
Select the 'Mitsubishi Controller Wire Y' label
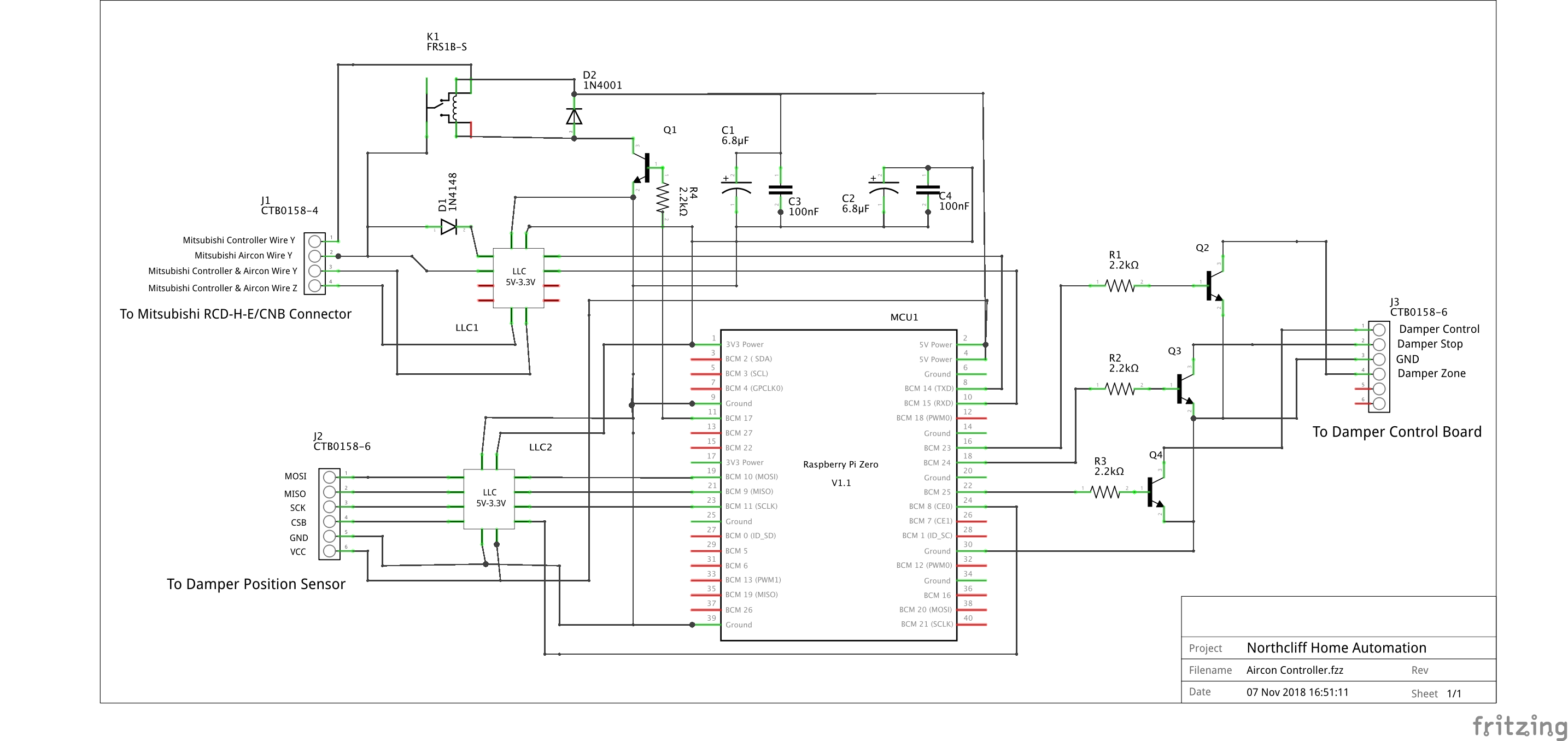click(x=238, y=240)
